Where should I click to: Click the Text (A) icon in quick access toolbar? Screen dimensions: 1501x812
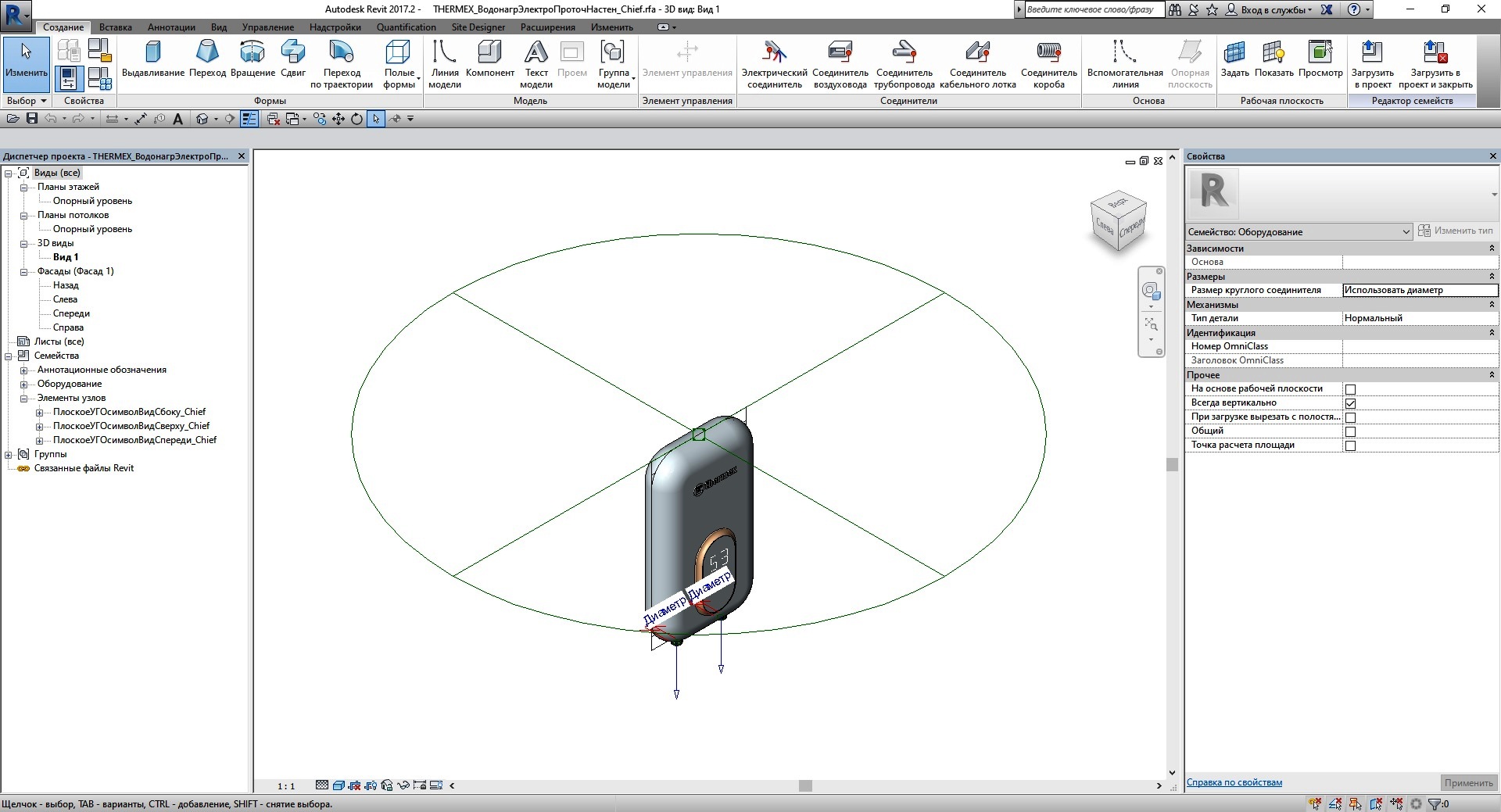tap(177, 119)
